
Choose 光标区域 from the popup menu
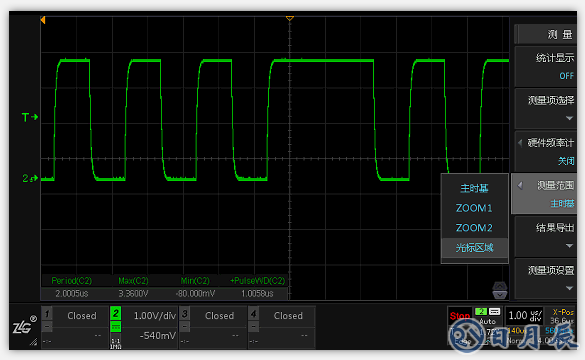(x=474, y=248)
